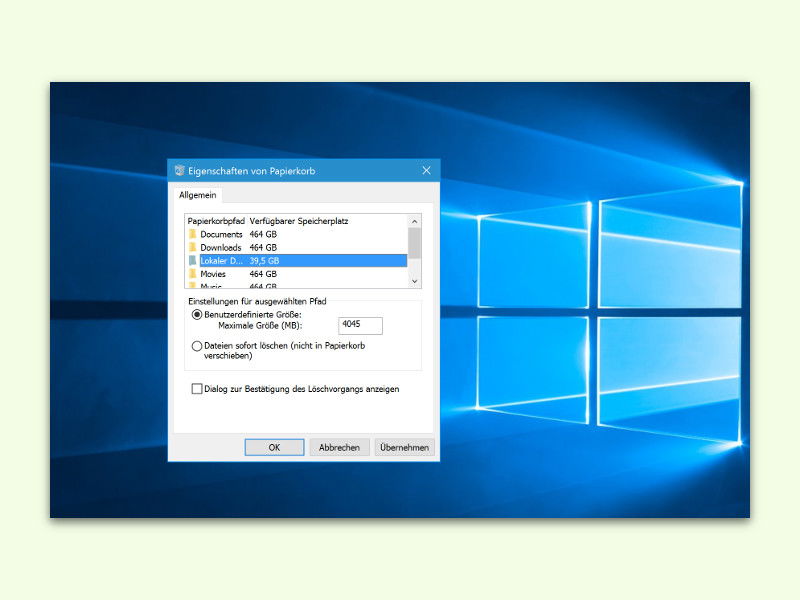
Task: Apply changes with Übernehmen button
Action: [x=404, y=447]
